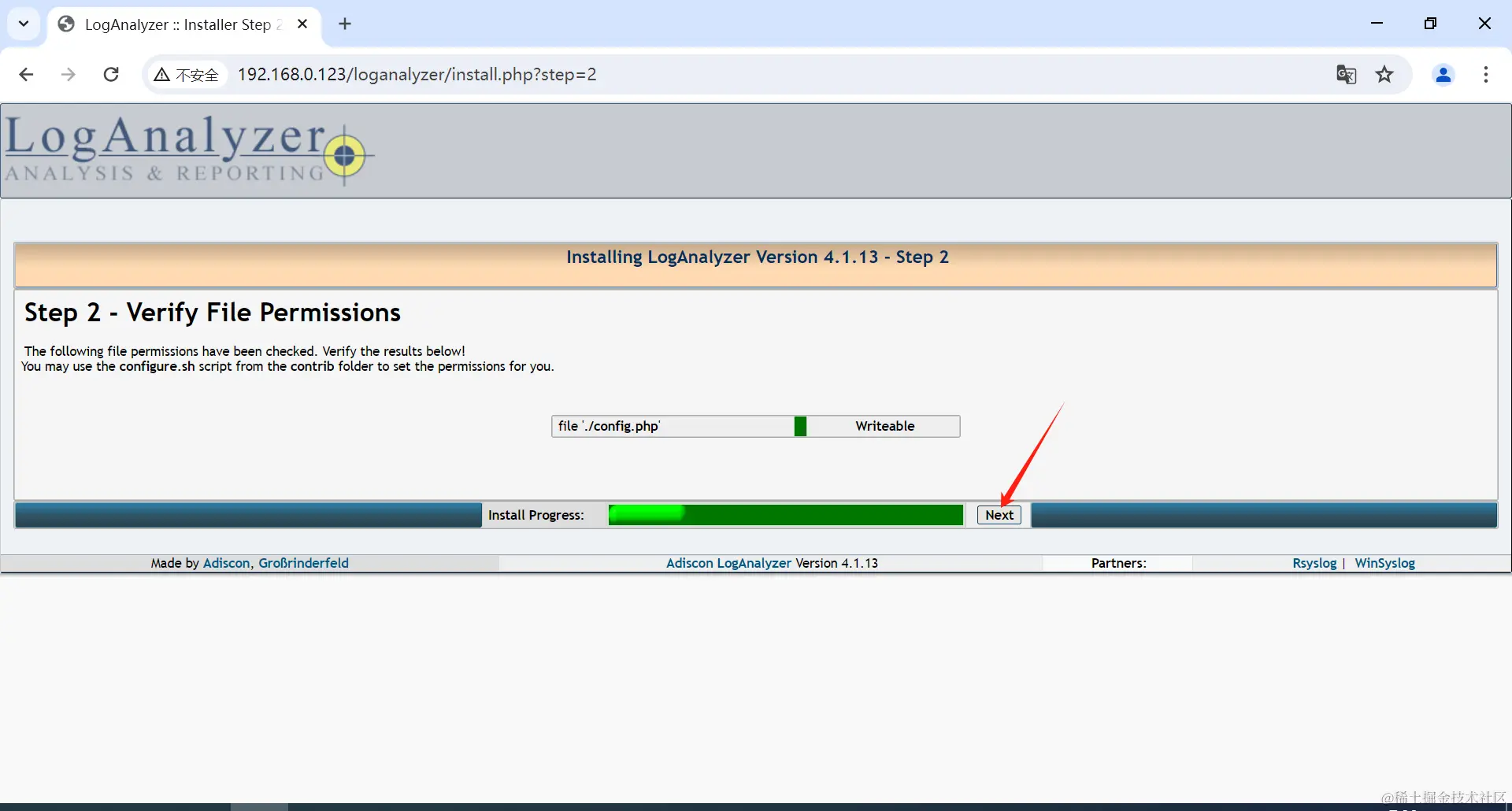
Task: Open the Adiscon link in footer
Action: pyautogui.click(x=226, y=563)
